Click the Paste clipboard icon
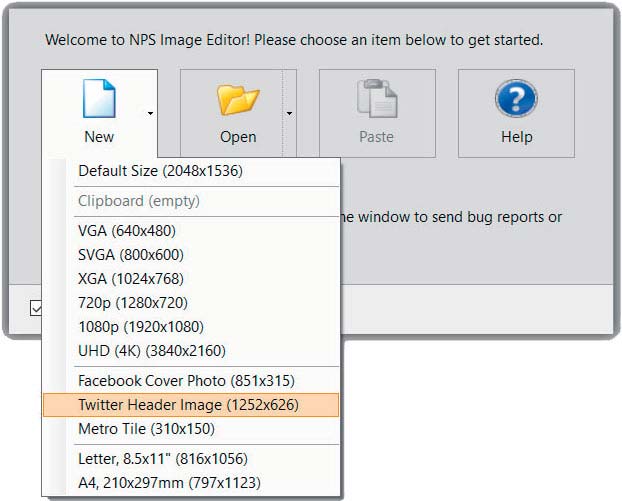This screenshot has width=622, height=501. [x=377, y=98]
